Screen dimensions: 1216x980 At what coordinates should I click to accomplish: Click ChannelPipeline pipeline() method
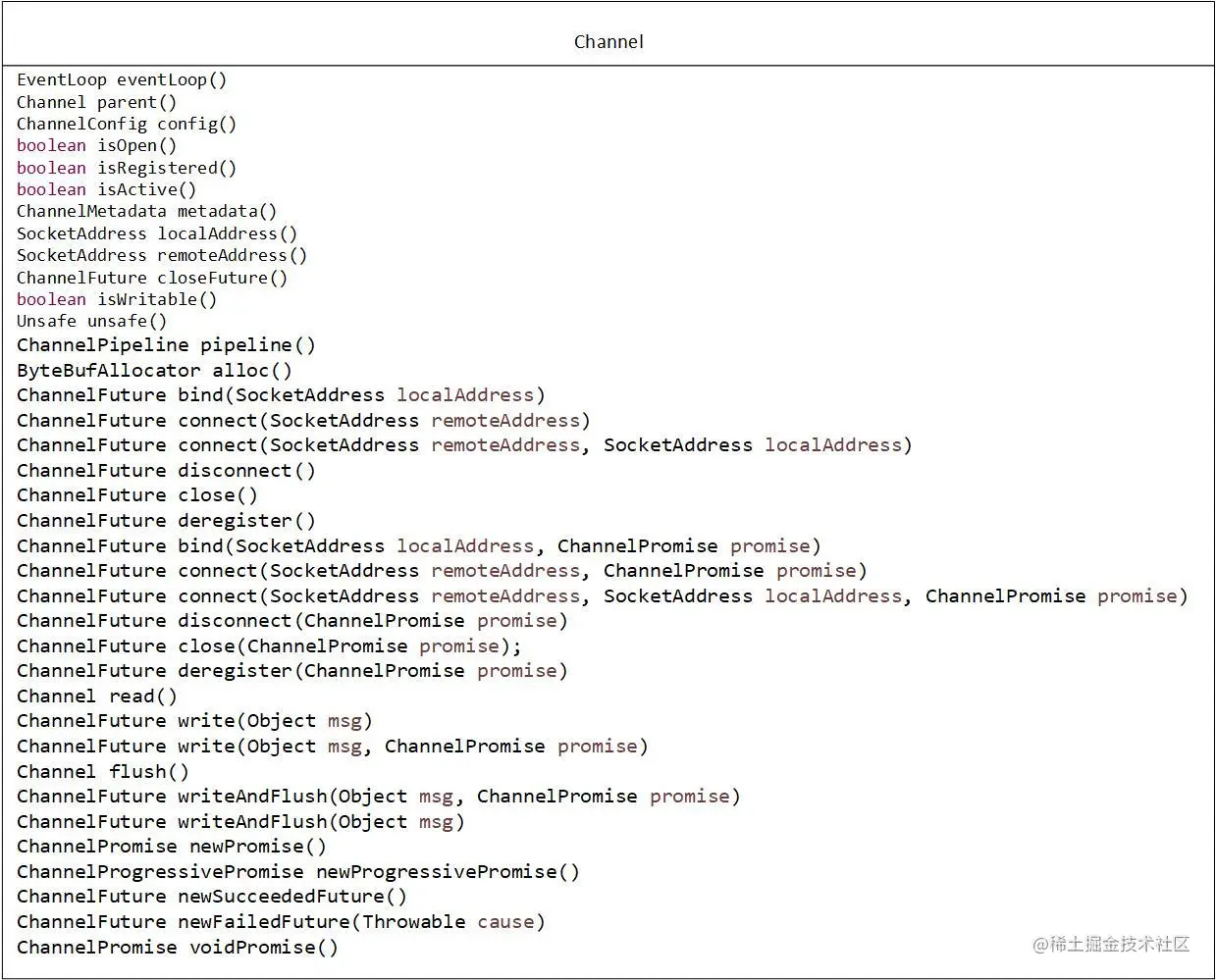click(167, 345)
